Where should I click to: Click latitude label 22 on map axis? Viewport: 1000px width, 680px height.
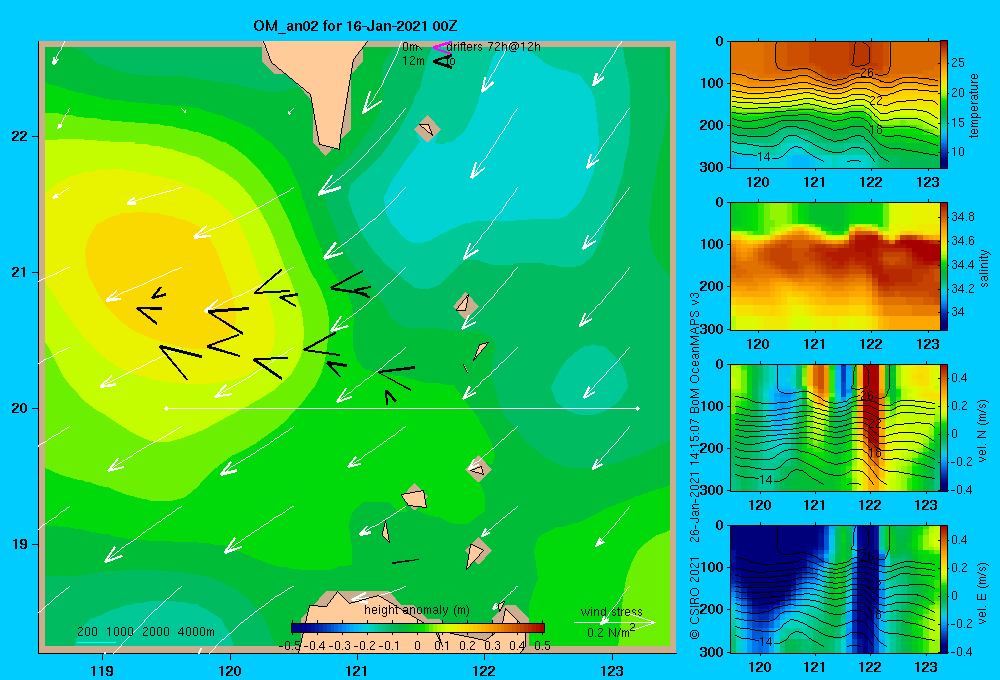[x=20, y=137]
